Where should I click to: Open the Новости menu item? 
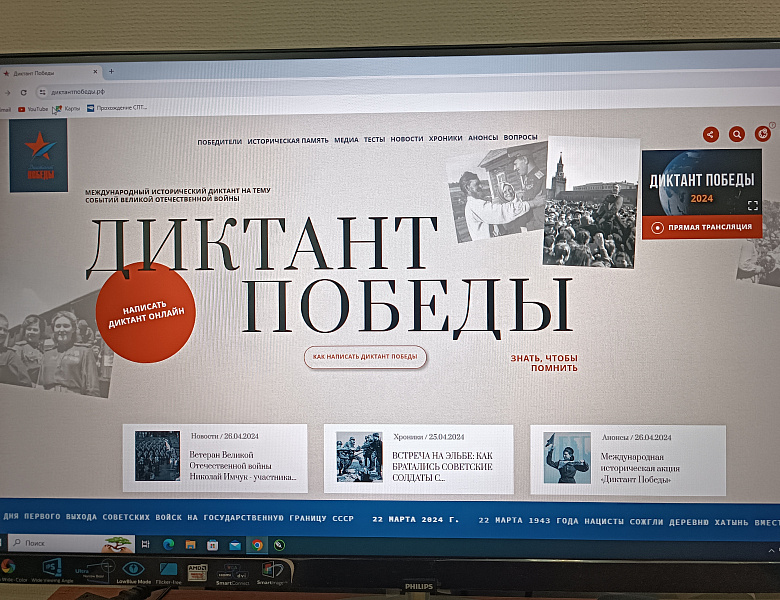click(x=406, y=139)
